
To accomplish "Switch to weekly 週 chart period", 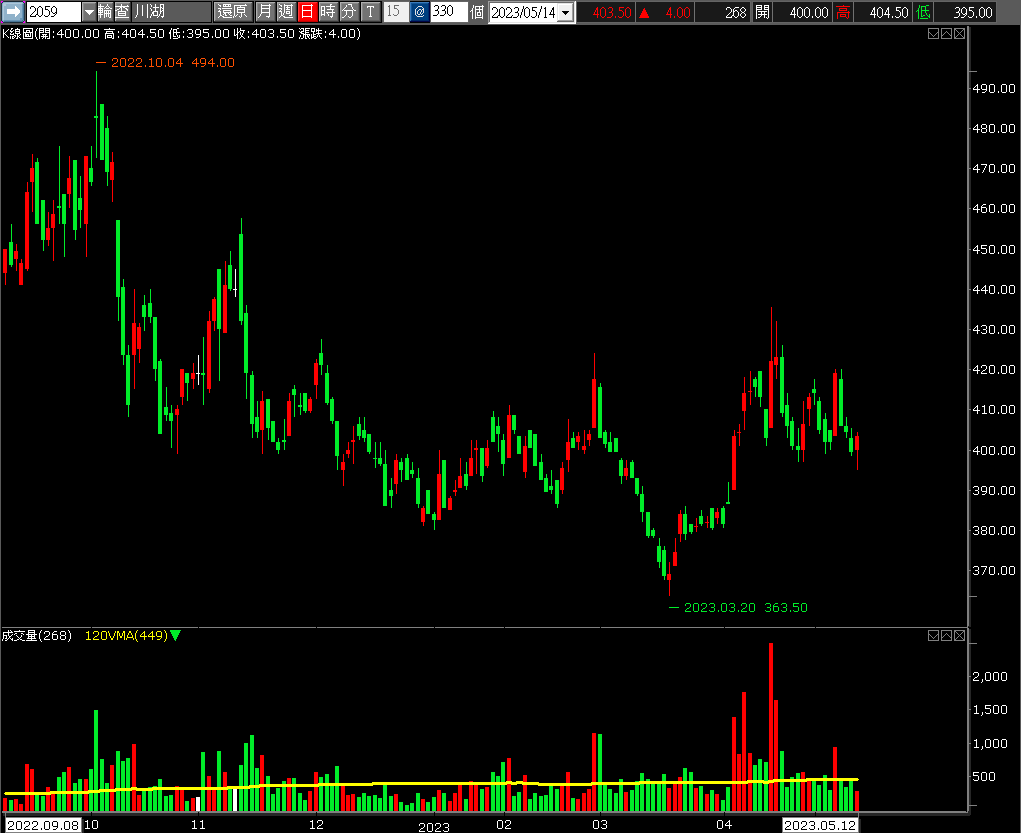I will click(x=286, y=12).
